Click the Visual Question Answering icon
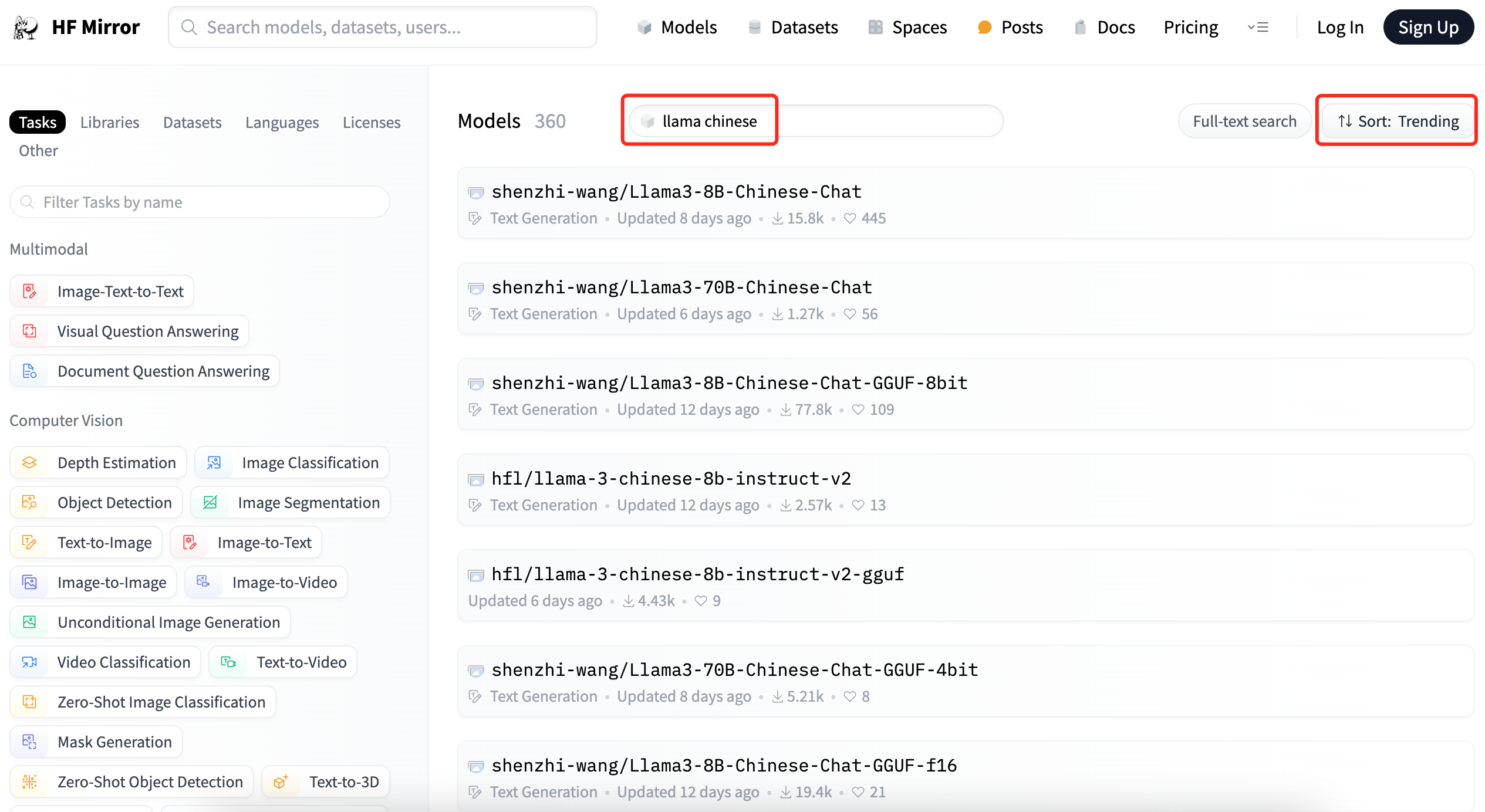This screenshot has width=1485, height=812. point(29,331)
